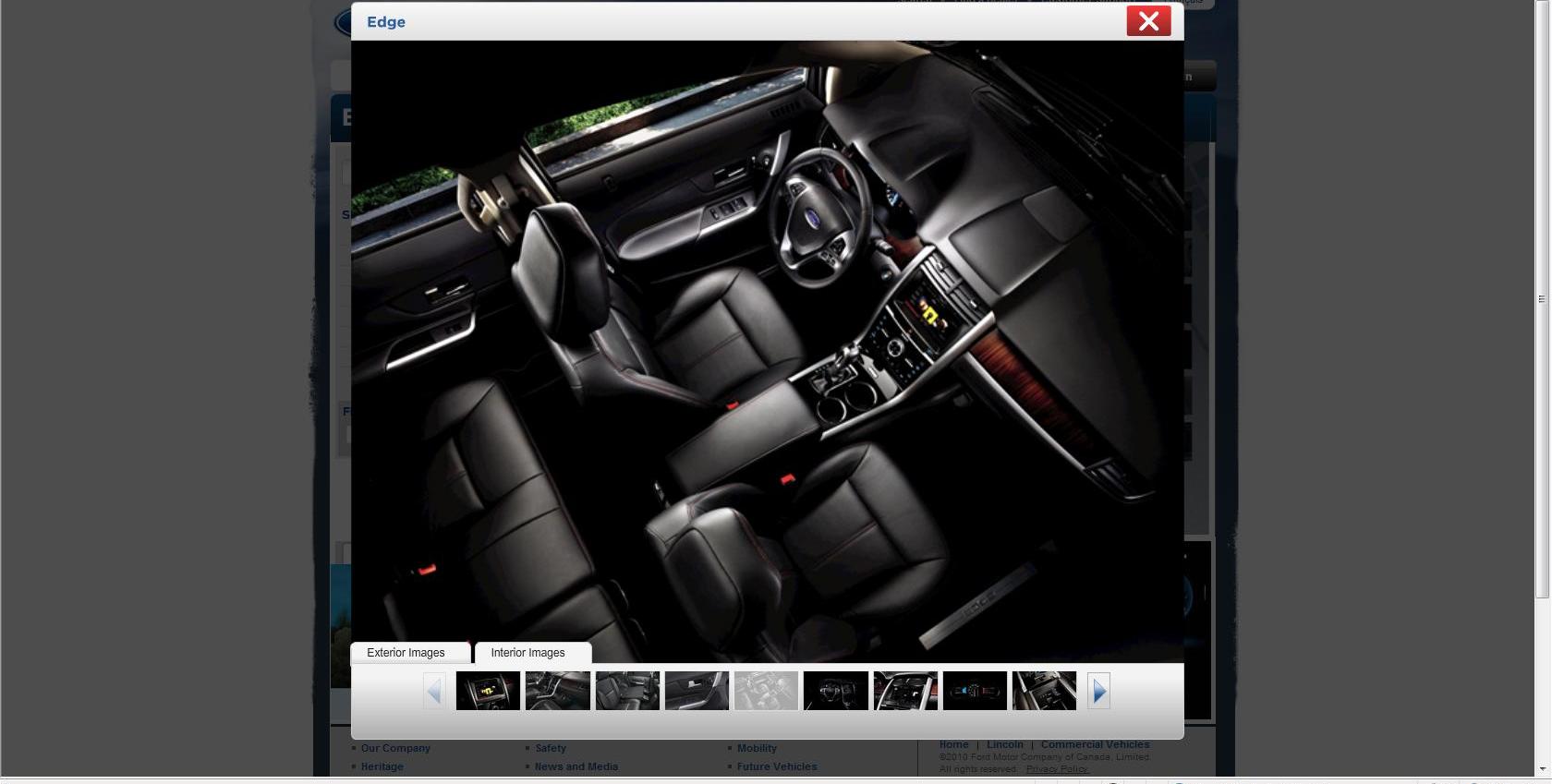Open sixth thumbnail showing steering wheel

pos(835,691)
